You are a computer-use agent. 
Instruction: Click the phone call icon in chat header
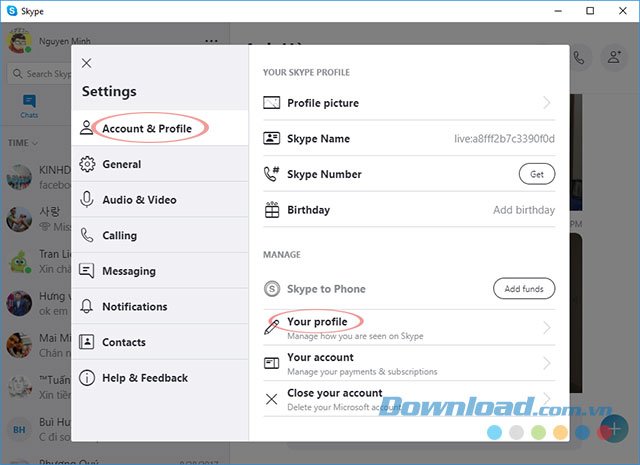pyautogui.click(x=579, y=58)
